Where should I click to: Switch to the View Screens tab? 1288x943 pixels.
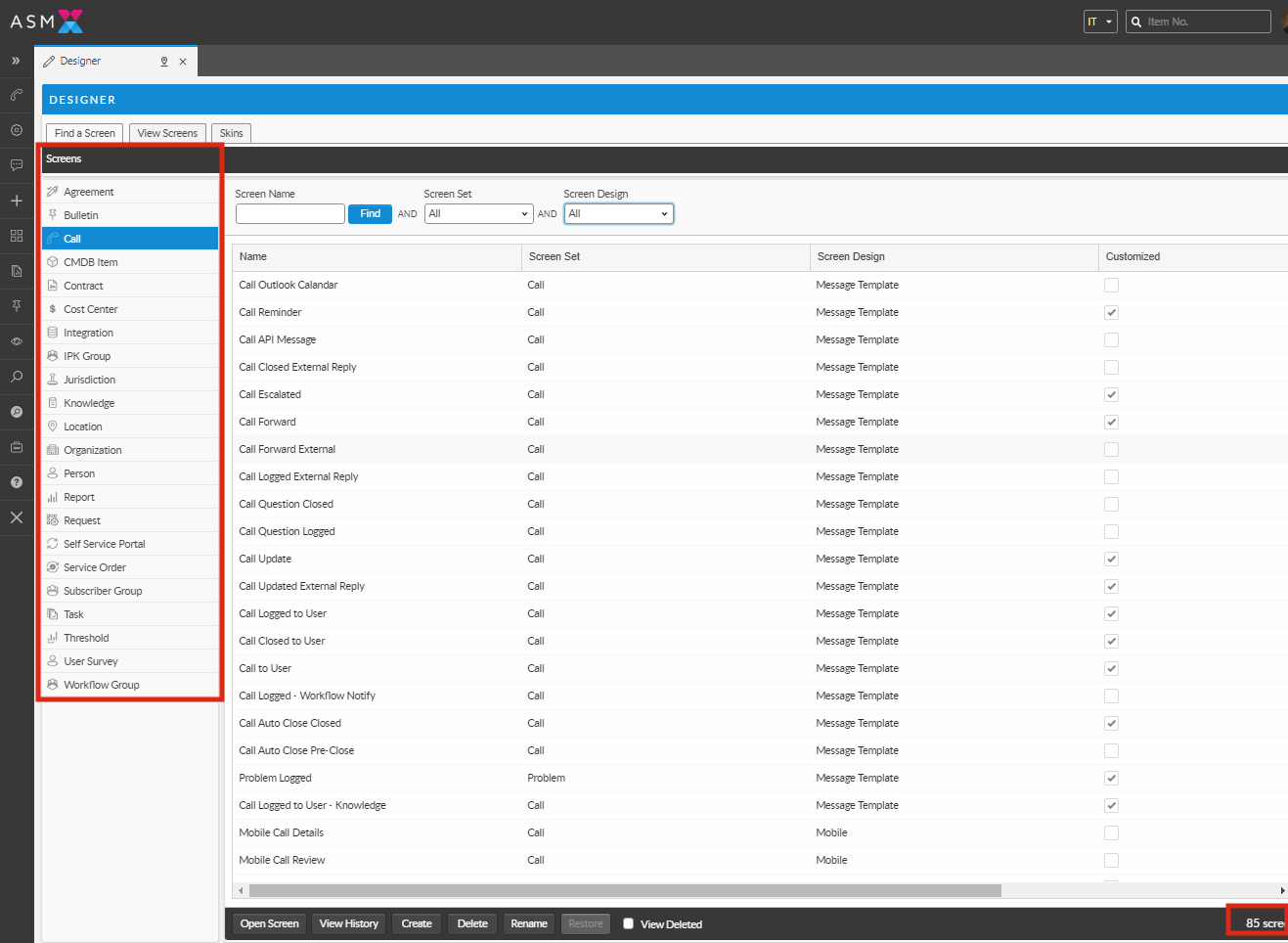point(167,133)
